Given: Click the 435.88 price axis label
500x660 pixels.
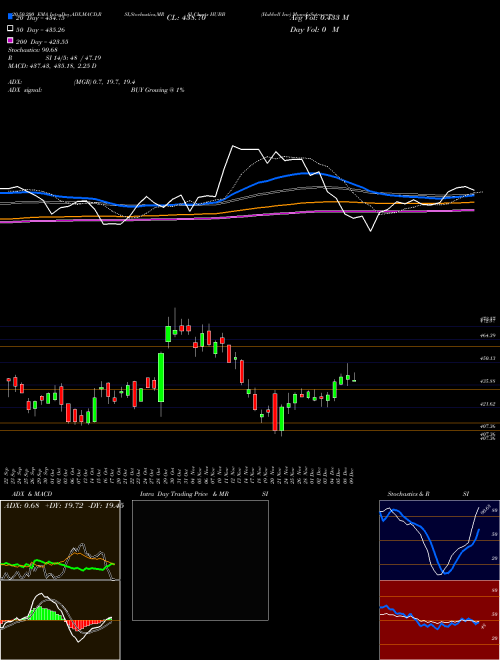Looking at the screenshot, I should tap(488, 381).
